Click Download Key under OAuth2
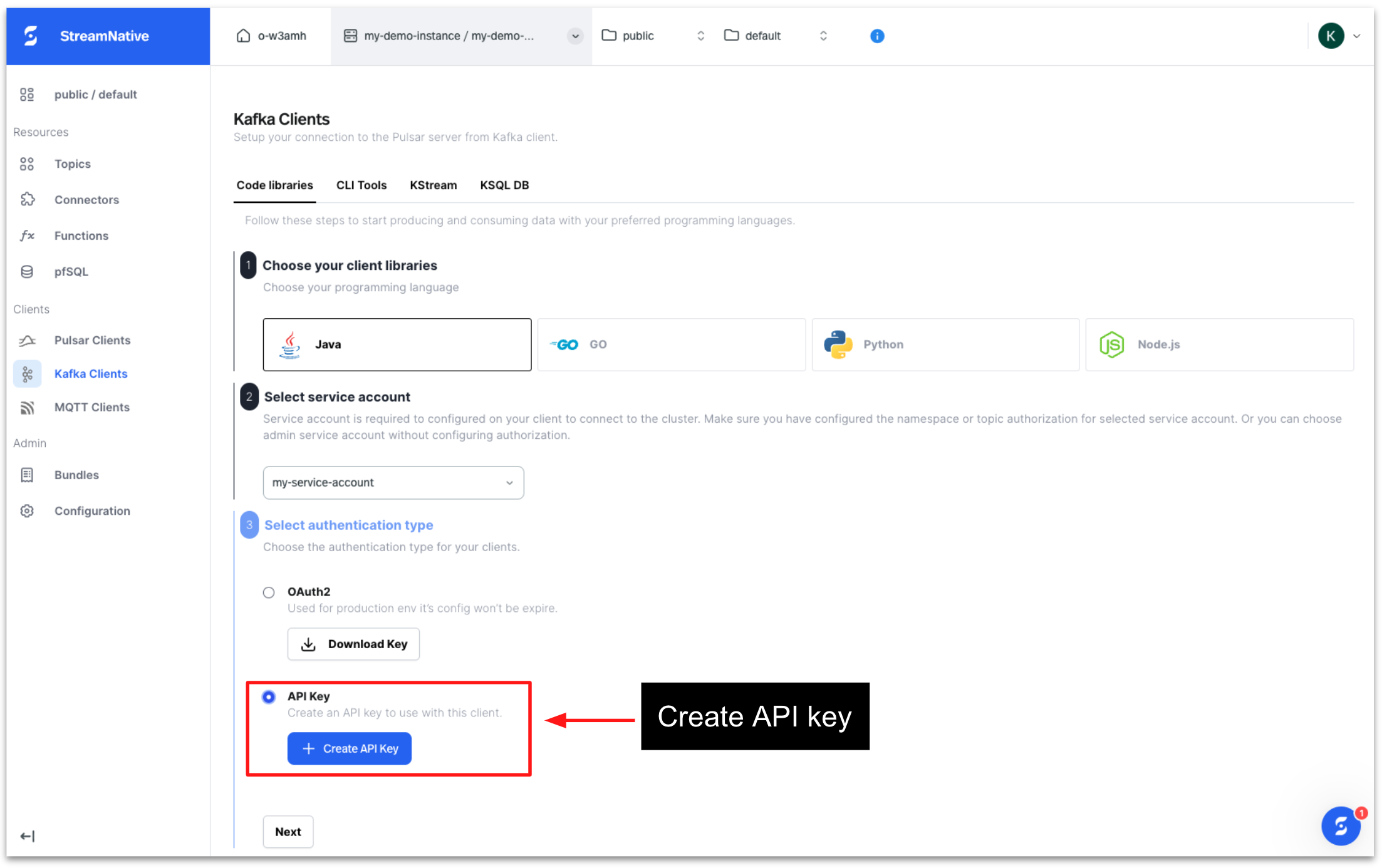The height and width of the screenshot is (868, 1382). (353, 644)
